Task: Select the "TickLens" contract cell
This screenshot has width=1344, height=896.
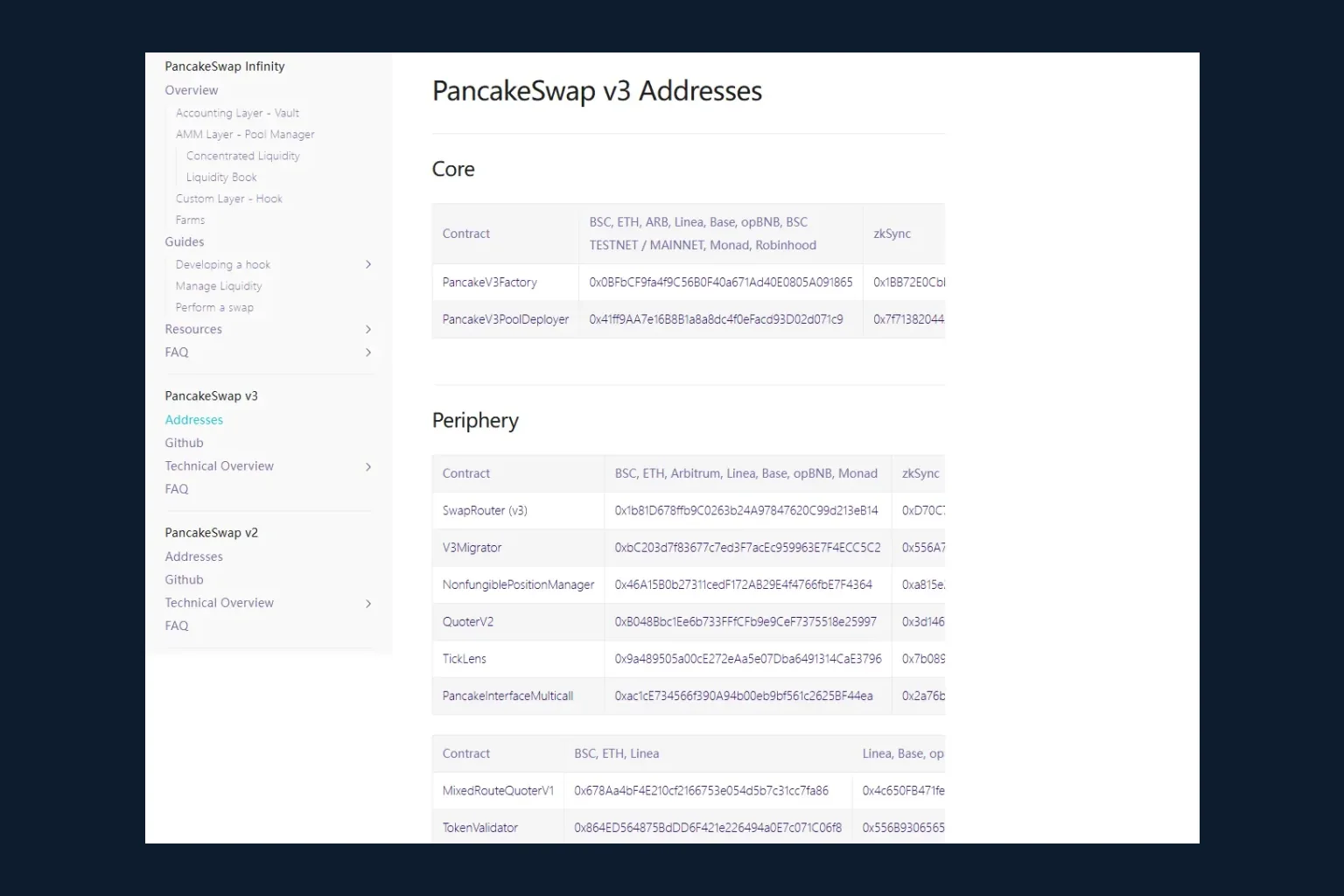Action: point(518,659)
